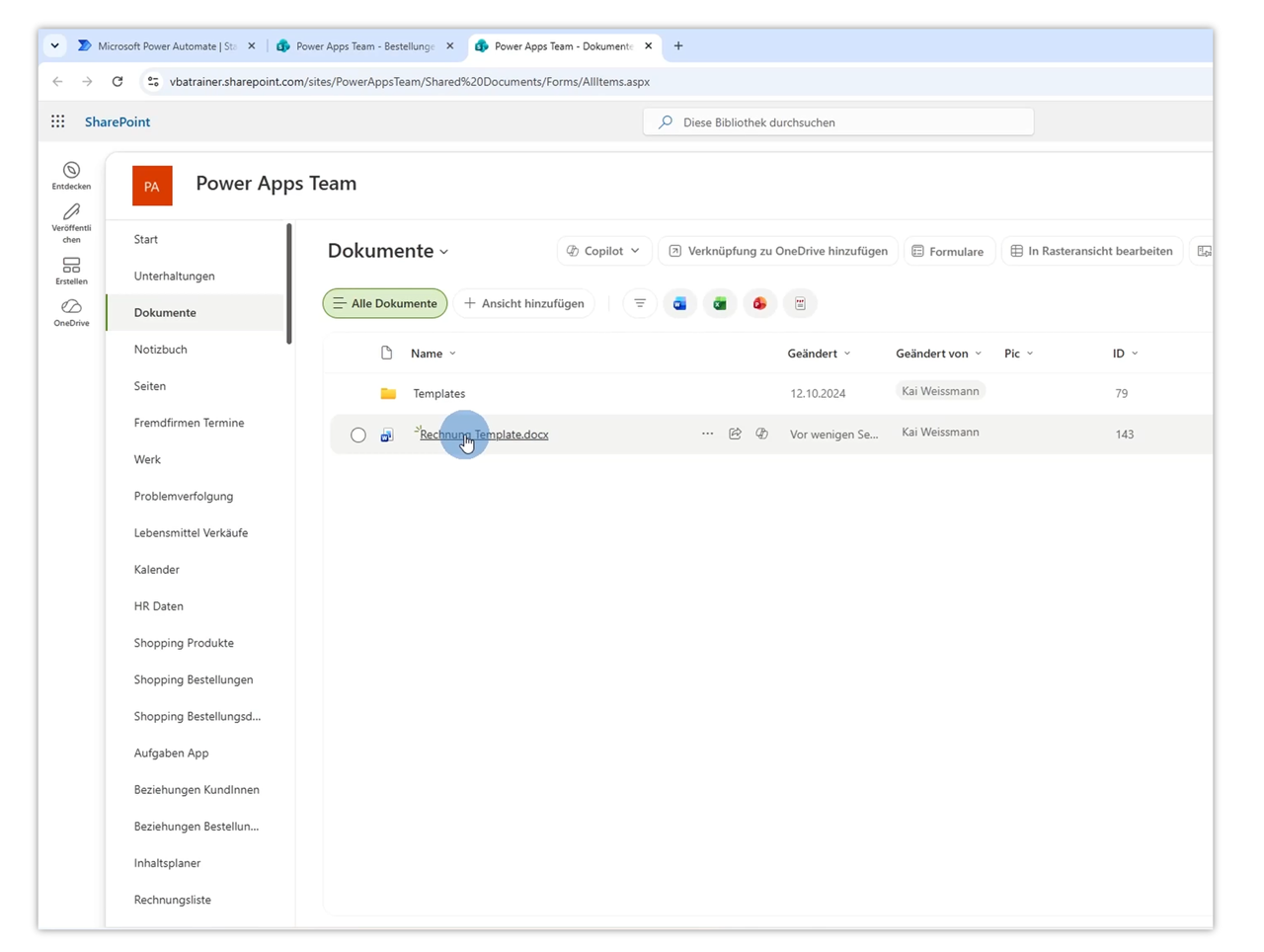Open Veröffentlichen in the left rail
The width and height of the screenshot is (1264, 952).
(x=71, y=223)
